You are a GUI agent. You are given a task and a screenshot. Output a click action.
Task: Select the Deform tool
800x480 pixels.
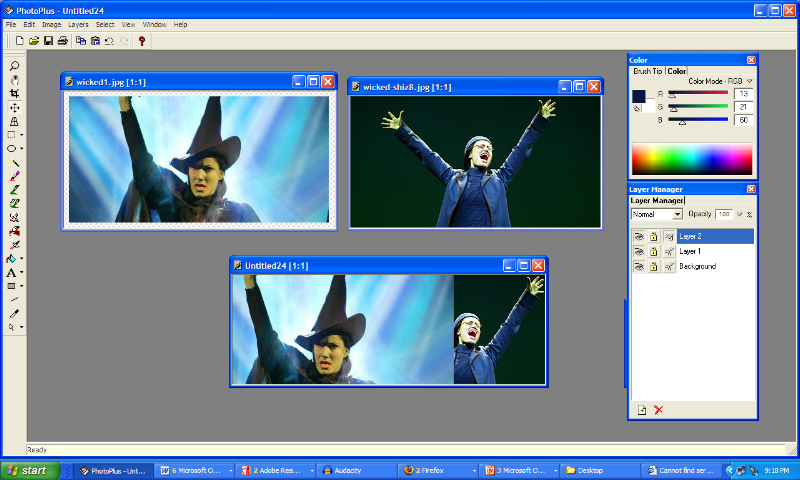point(14,121)
